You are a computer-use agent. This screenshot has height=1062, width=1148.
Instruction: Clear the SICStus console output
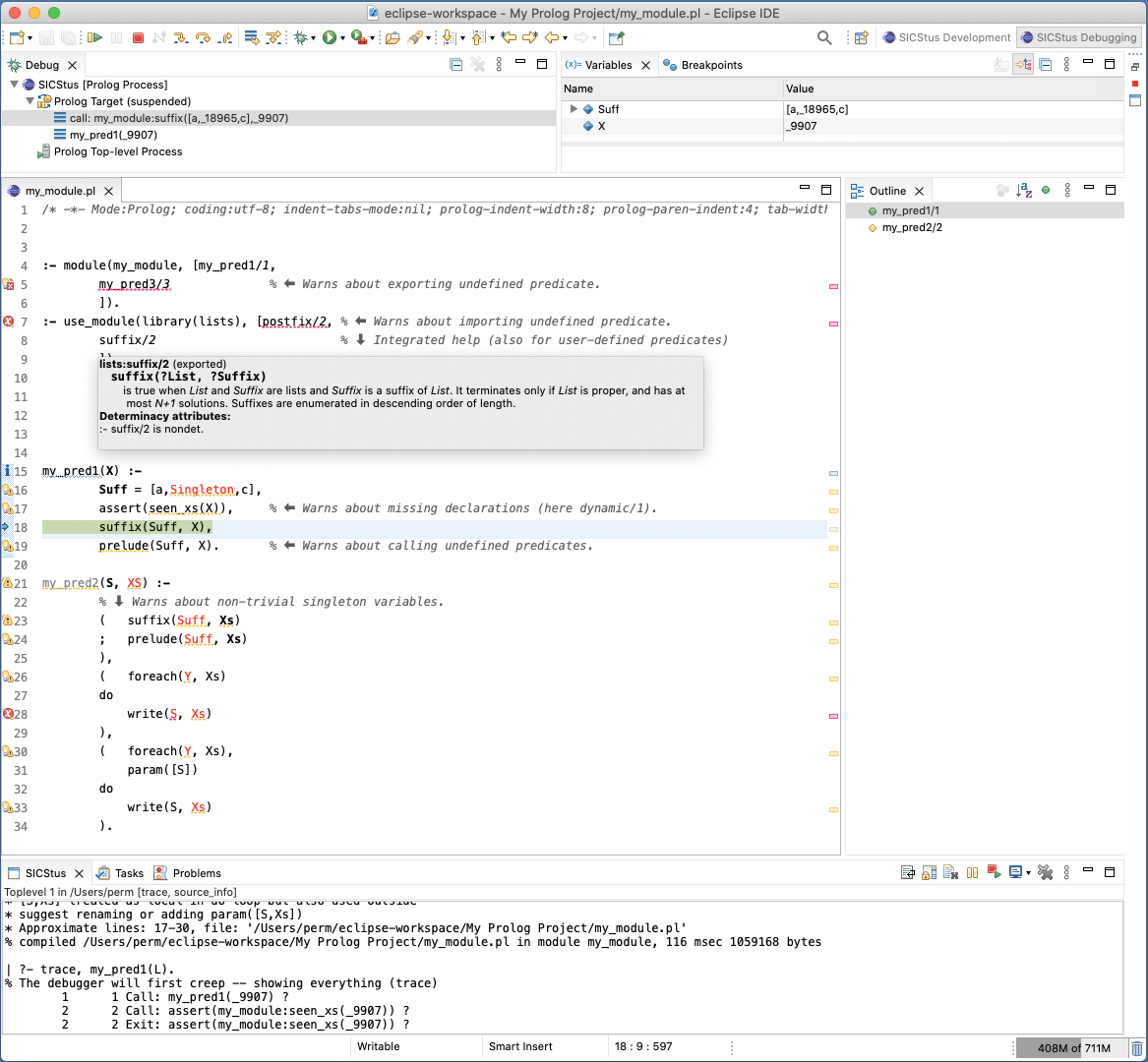(x=950, y=873)
